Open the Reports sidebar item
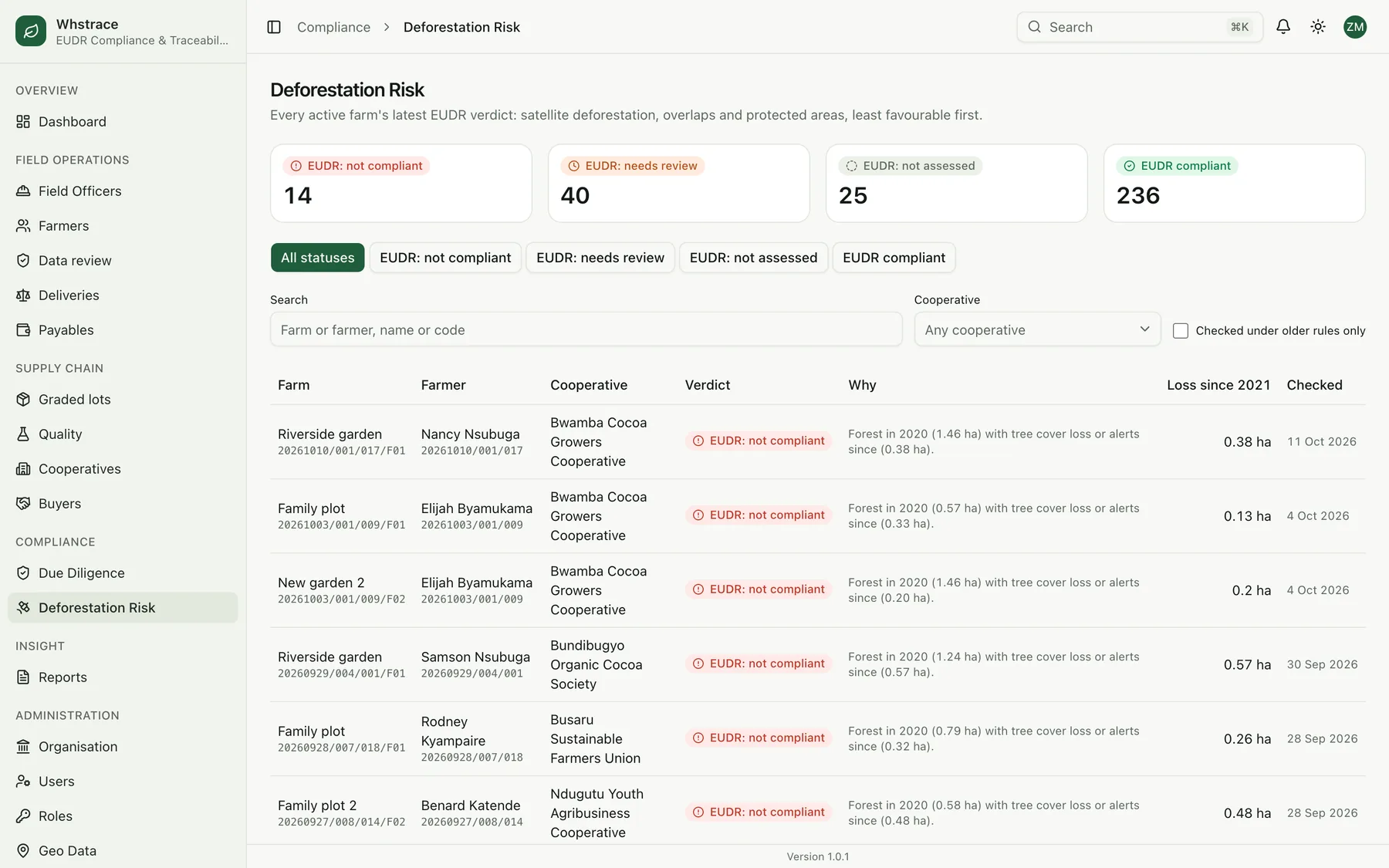The image size is (1389, 868). tap(123, 677)
